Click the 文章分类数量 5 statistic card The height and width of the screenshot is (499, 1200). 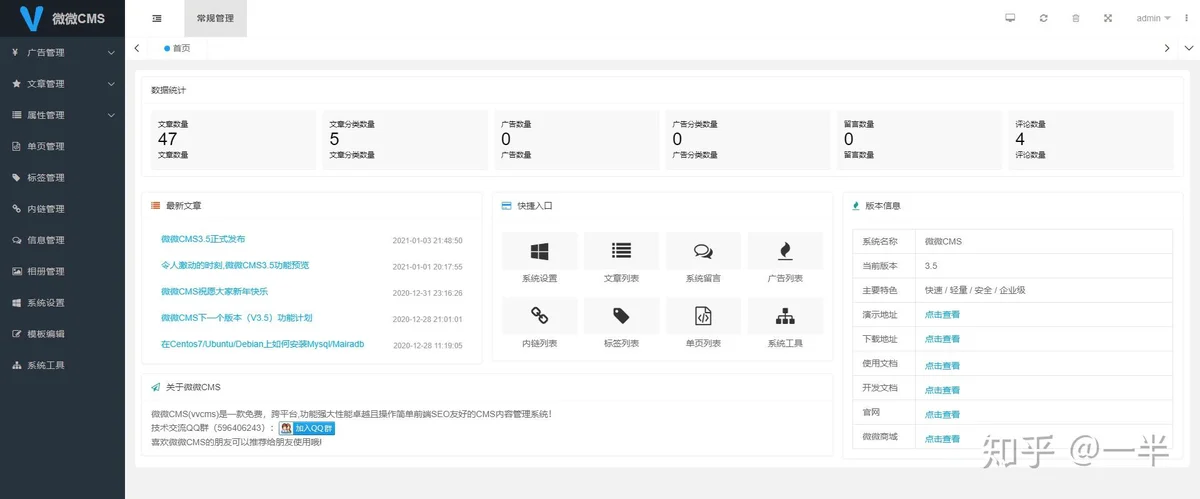405,140
